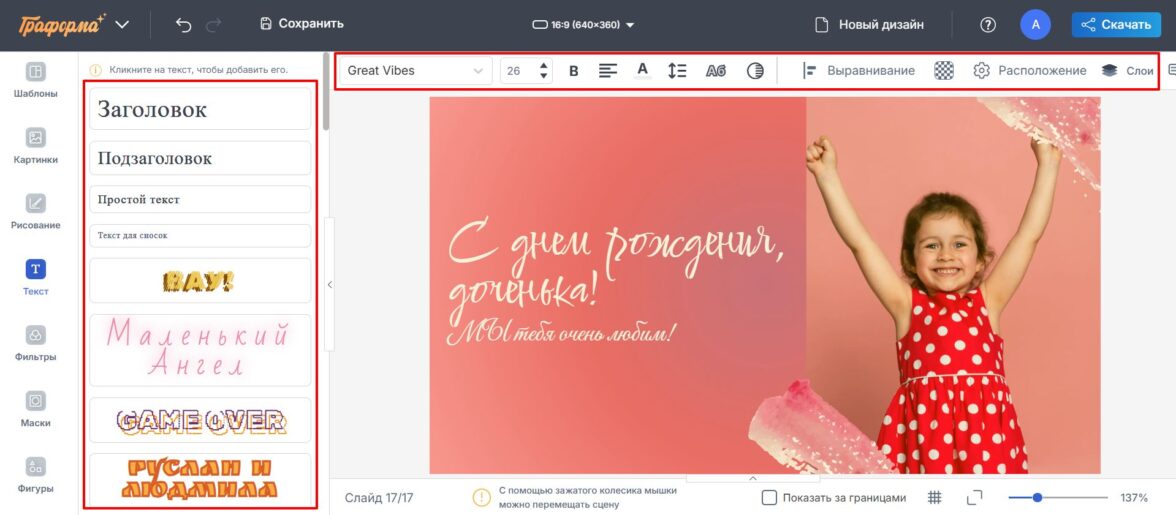Open the text color picker

coord(643,71)
